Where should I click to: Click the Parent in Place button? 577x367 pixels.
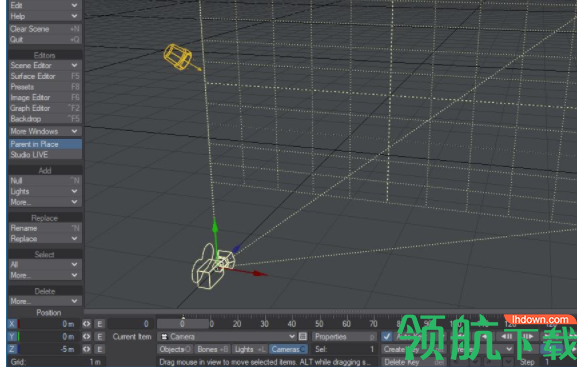point(45,144)
